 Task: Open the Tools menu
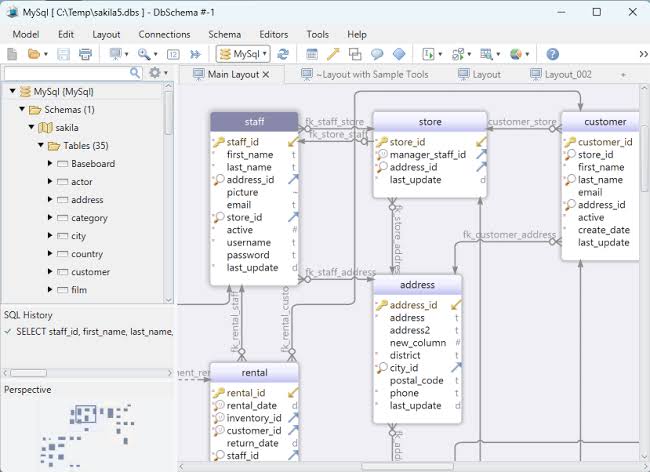click(x=318, y=34)
